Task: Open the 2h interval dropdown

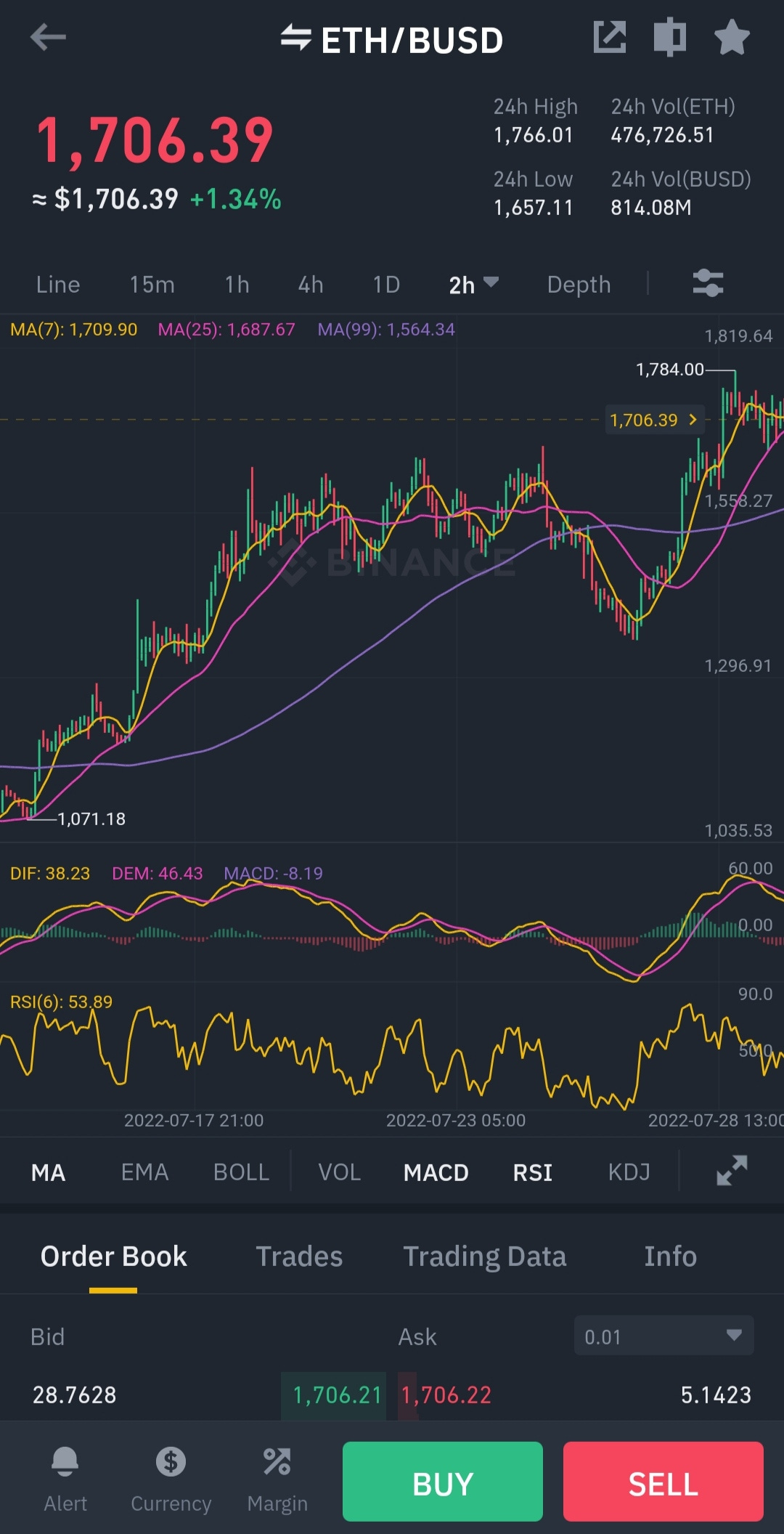Action: tap(473, 285)
